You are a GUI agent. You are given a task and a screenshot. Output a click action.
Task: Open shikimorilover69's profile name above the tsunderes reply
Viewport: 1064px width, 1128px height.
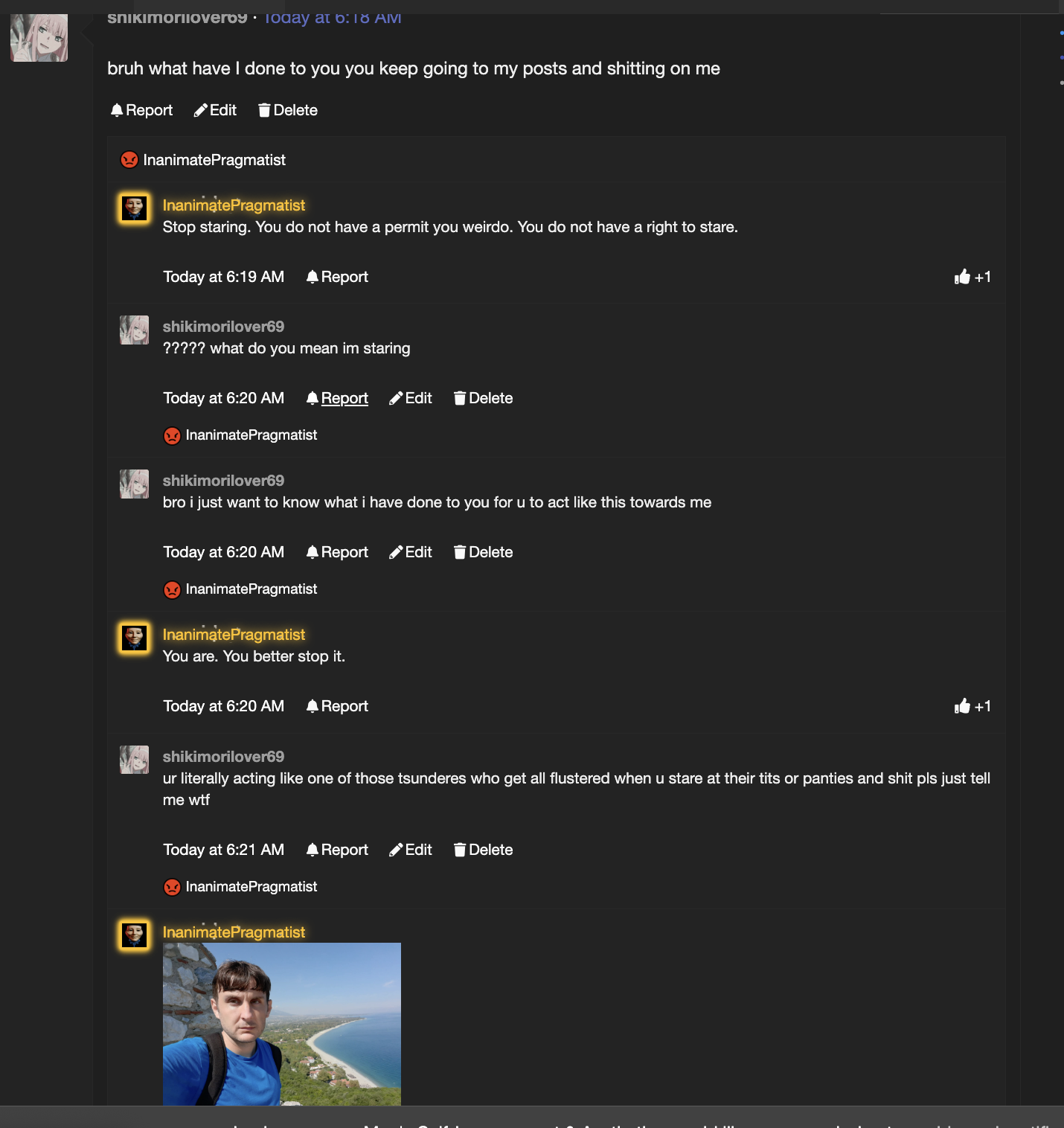click(x=223, y=757)
